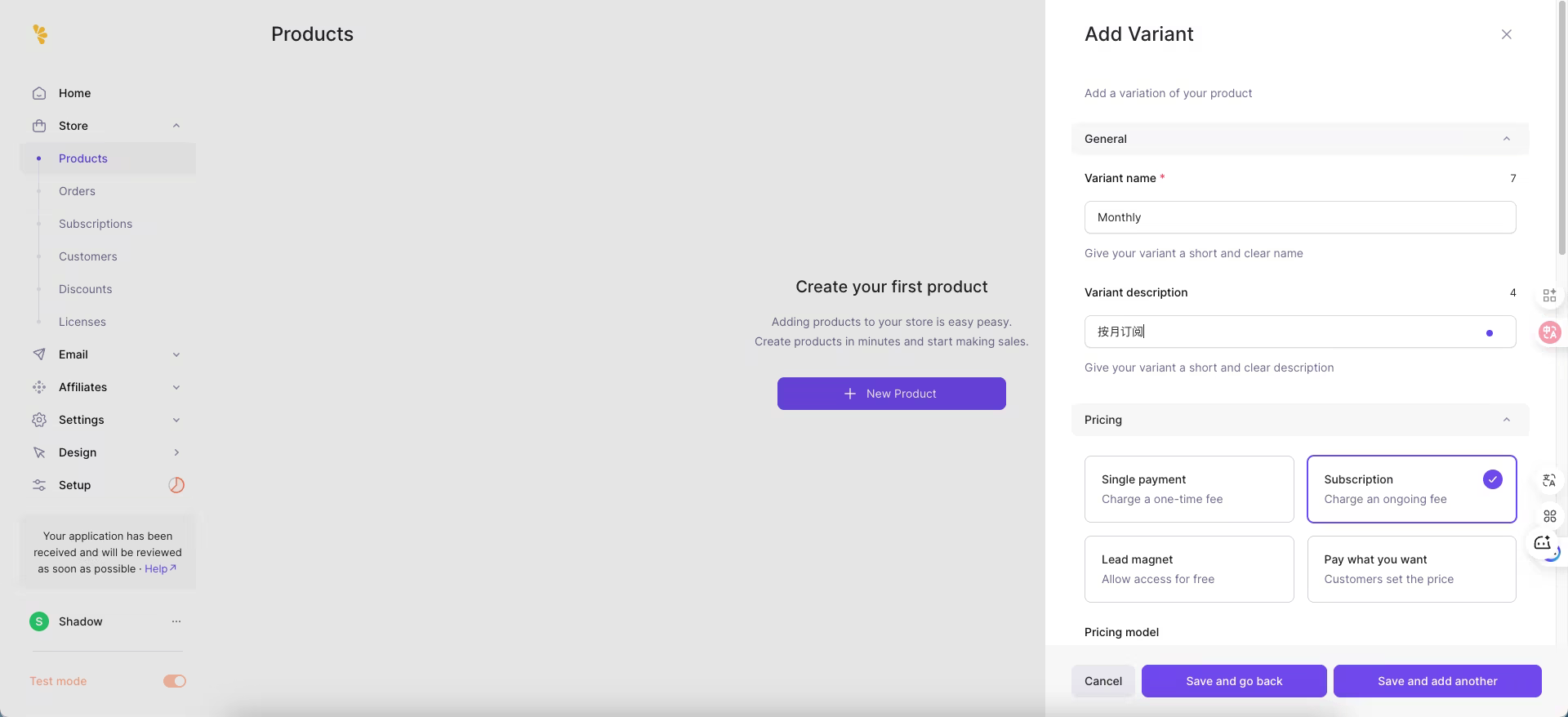Click the Email paper plane icon
1568x717 pixels.
point(39,354)
